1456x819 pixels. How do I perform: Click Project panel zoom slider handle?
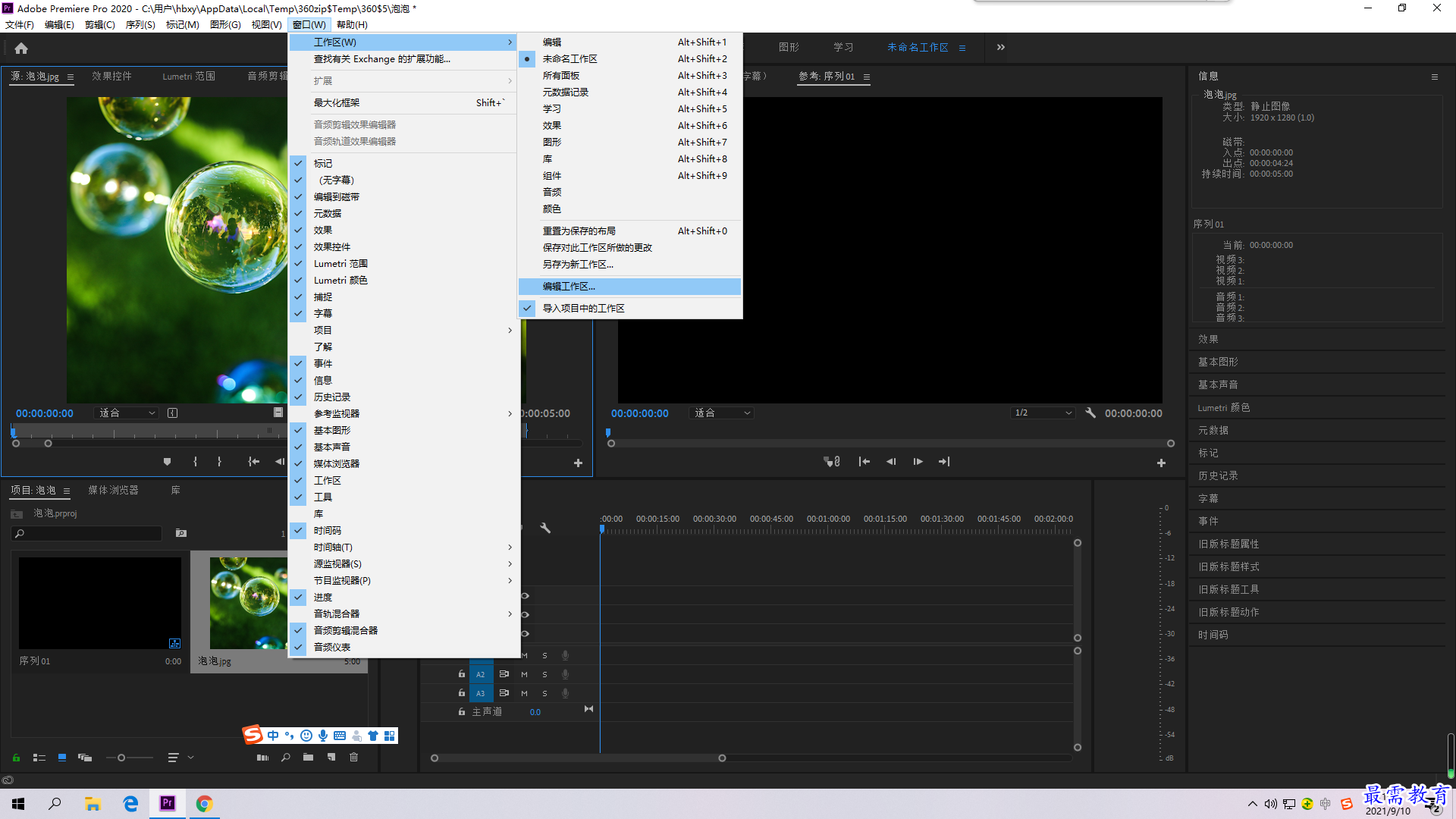pos(121,758)
